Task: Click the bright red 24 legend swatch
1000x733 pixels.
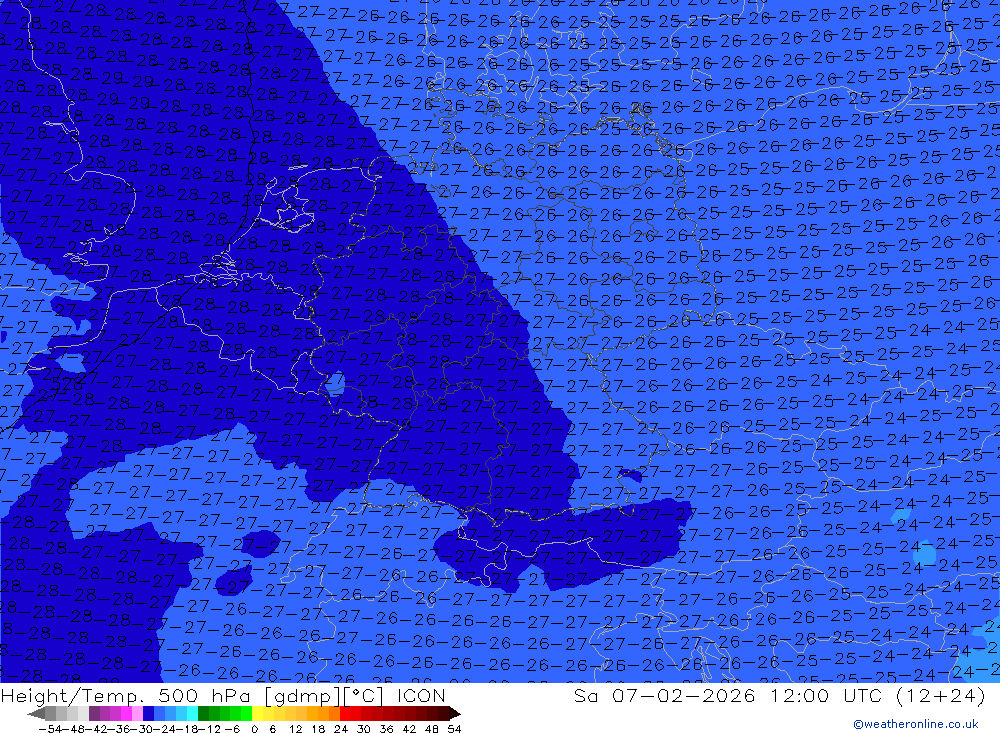Action: [345, 714]
